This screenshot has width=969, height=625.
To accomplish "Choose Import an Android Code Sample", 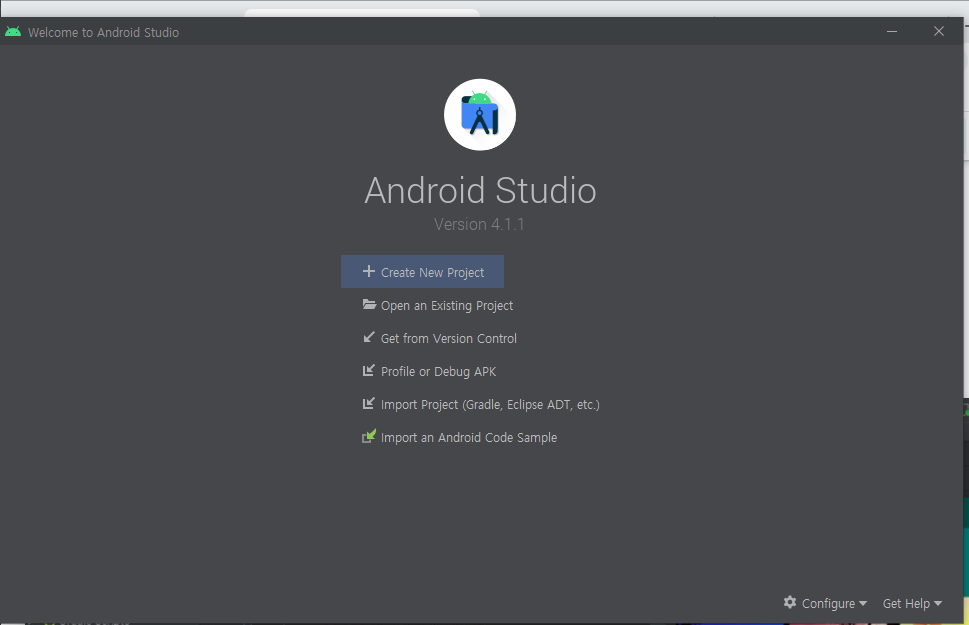I will coord(459,438).
